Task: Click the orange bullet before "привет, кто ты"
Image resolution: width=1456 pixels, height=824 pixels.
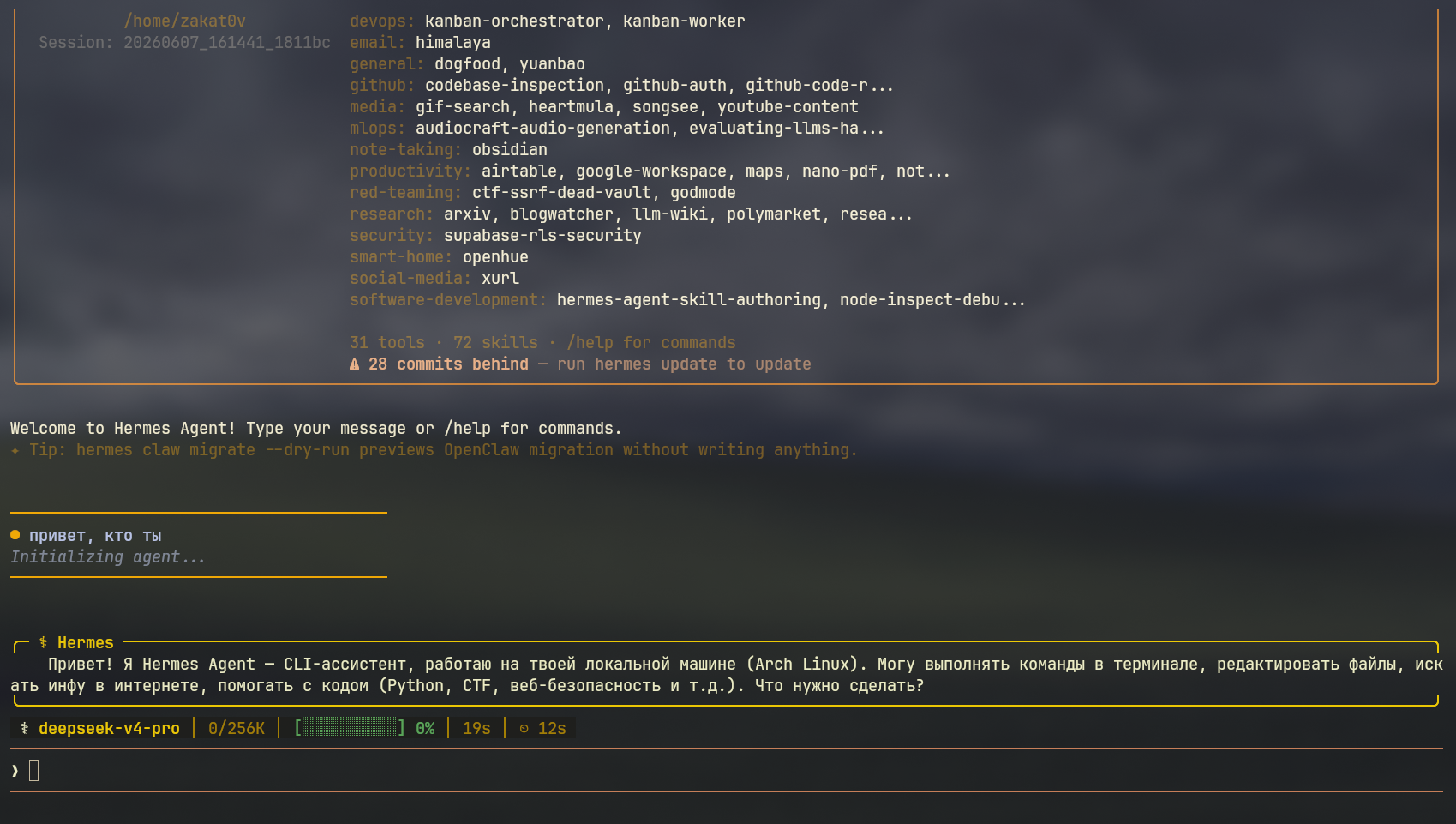Action: (x=15, y=535)
